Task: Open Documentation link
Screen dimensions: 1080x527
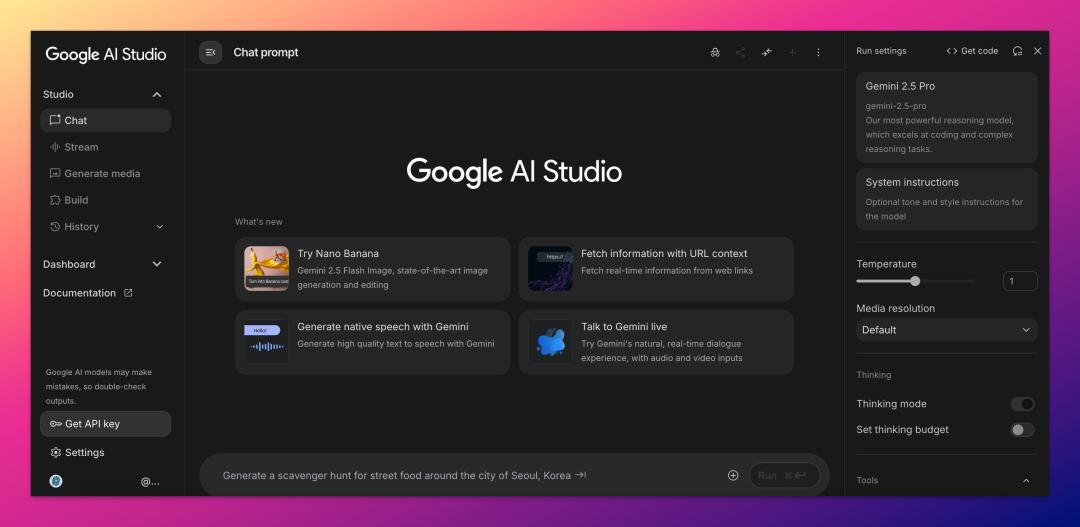Action: coord(87,293)
